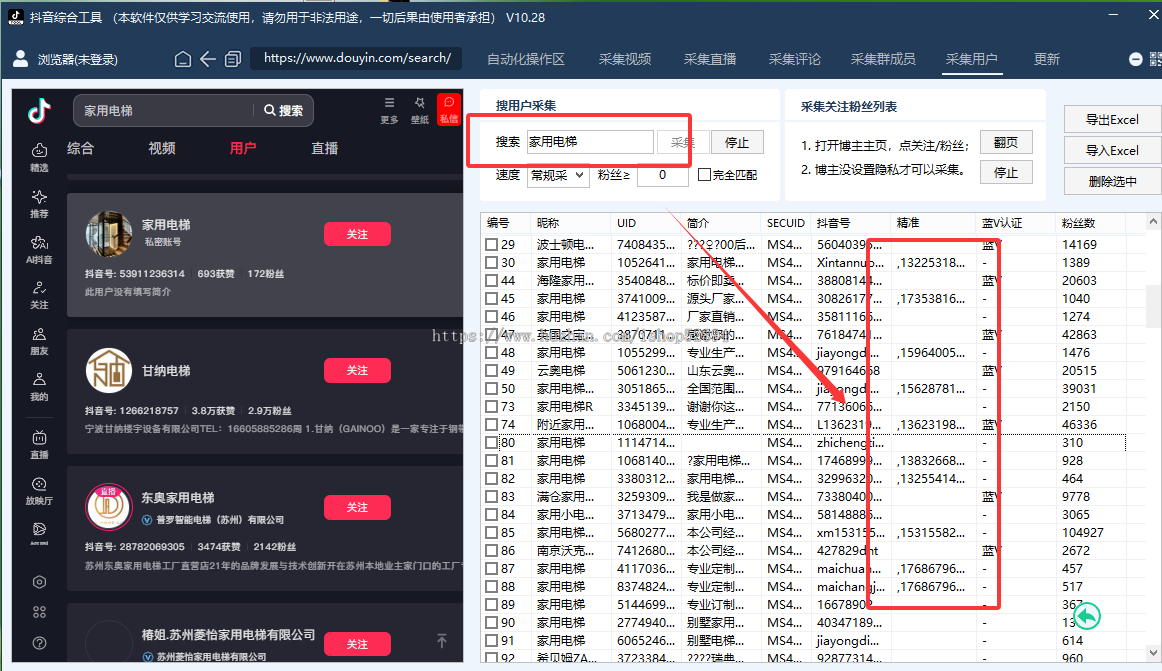Click 停止 button next to 采集
The width and height of the screenshot is (1162, 671).
pyautogui.click(x=737, y=142)
